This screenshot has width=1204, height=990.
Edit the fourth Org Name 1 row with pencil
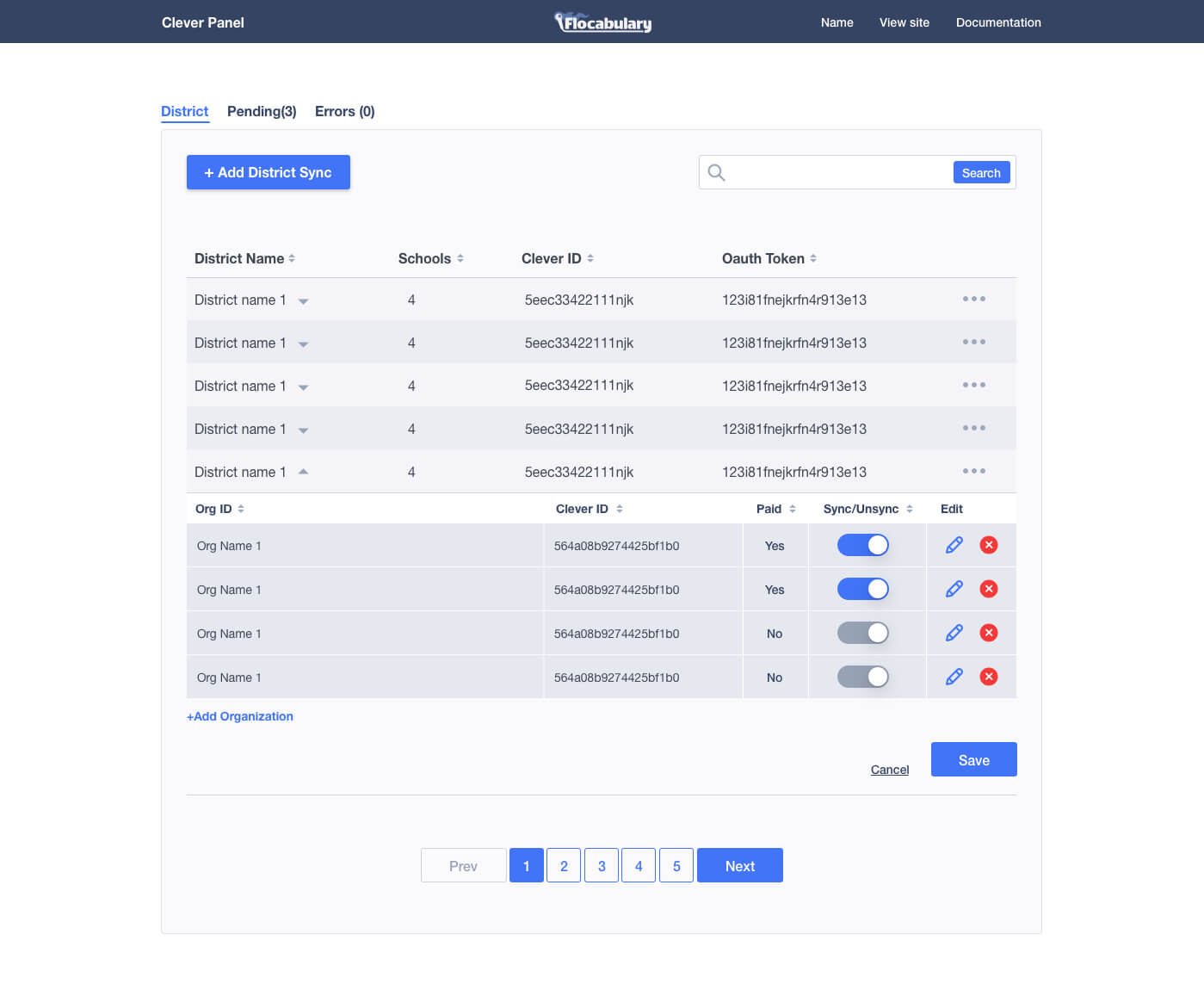pos(954,677)
